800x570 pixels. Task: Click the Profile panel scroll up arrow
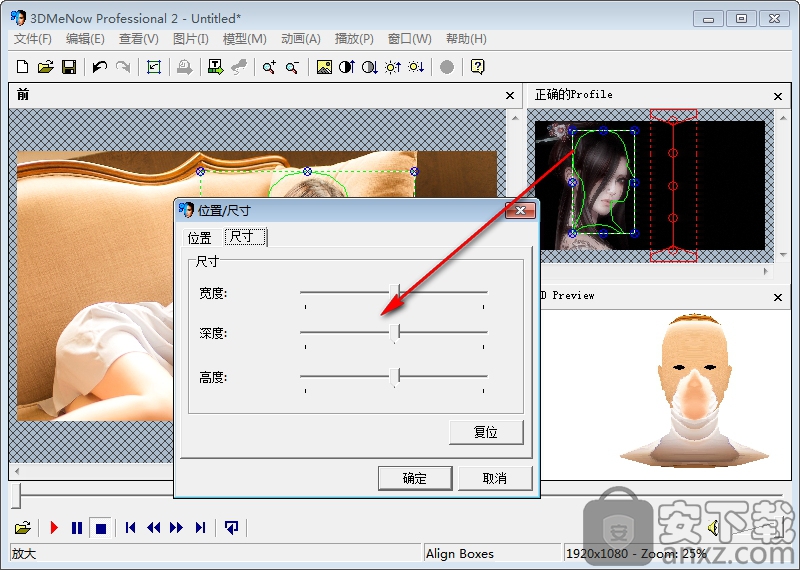[x=783, y=118]
